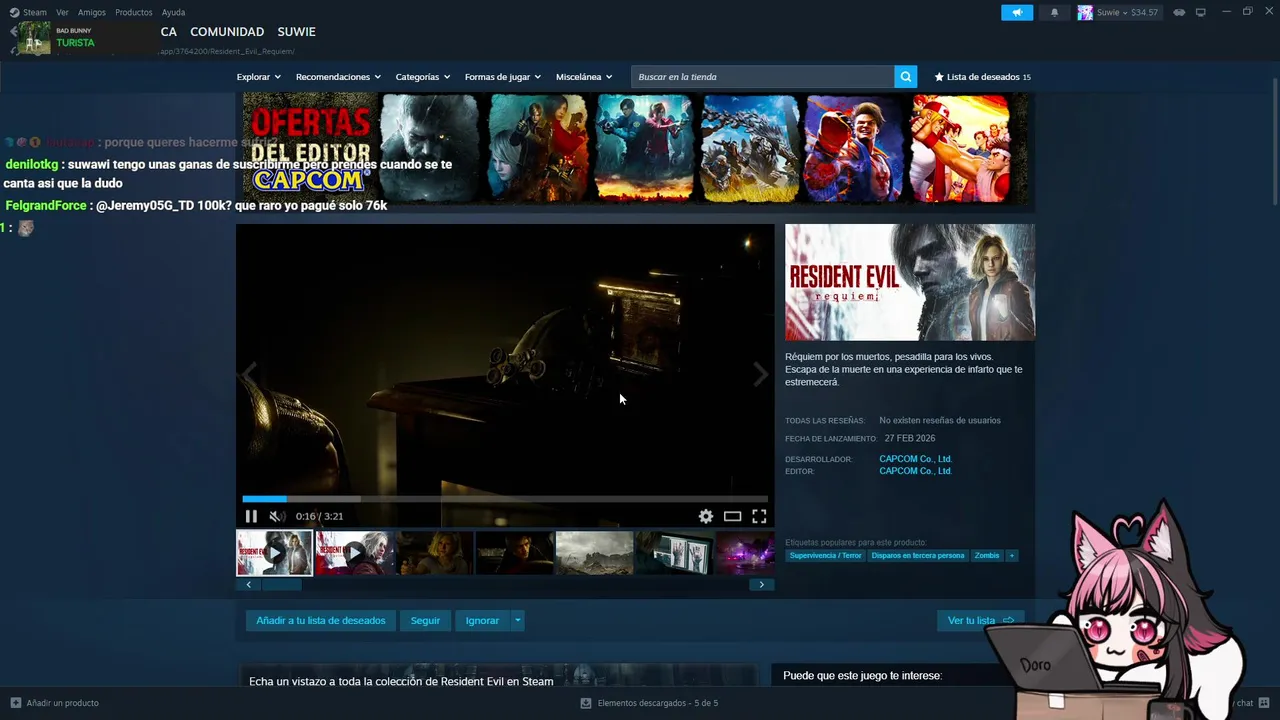Viewport: 1280px width, 720px height.
Task: Open CAPCOM Co., Ltd. editor link
Action: click(915, 471)
